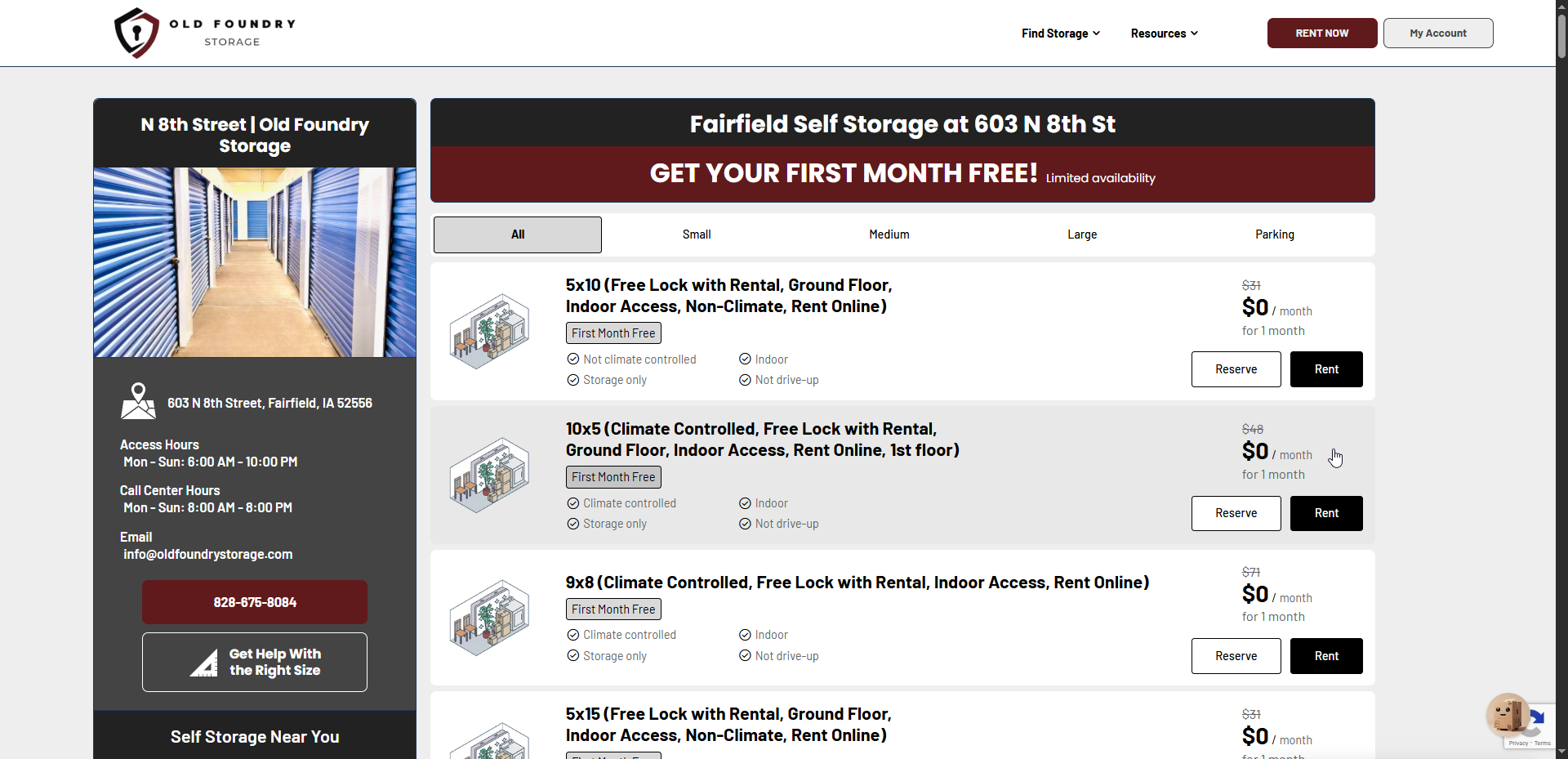Reserve the 9x8 unit
1568x759 pixels.
point(1236,656)
